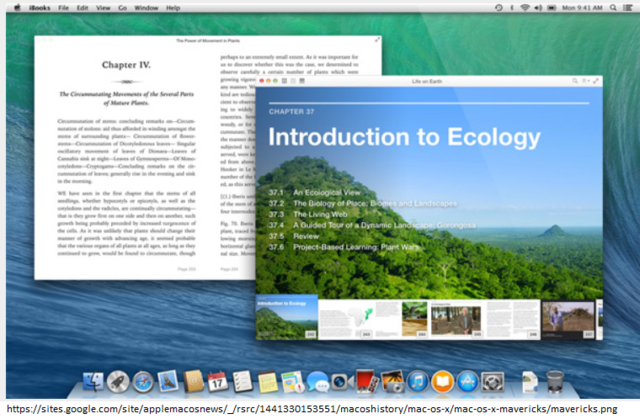Screen dimensions: 640x419
Task: Open iPhoto icon in Dock
Action: point(392,382)
